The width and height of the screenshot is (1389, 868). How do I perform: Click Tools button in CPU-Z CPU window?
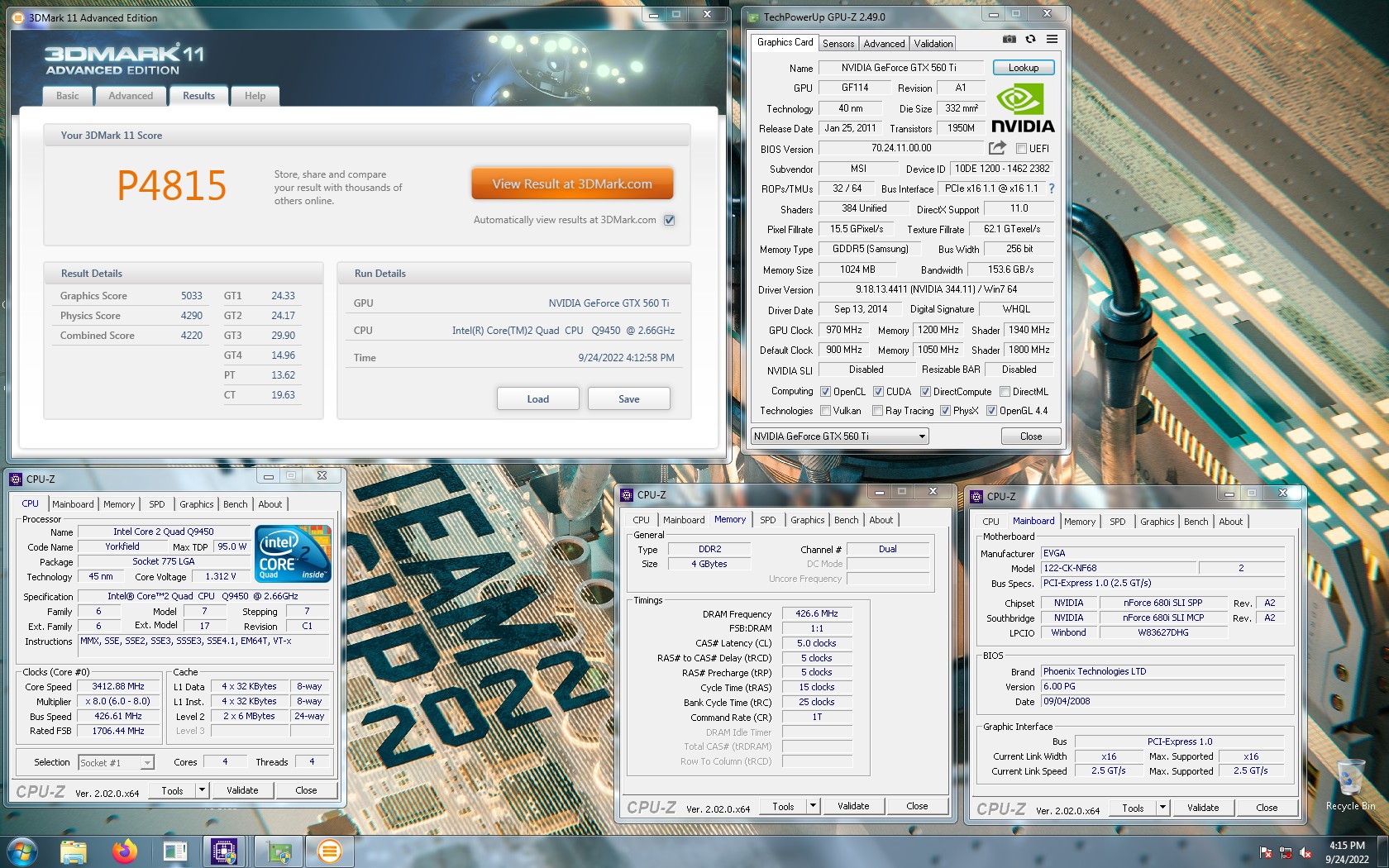(x=173, y=790)
